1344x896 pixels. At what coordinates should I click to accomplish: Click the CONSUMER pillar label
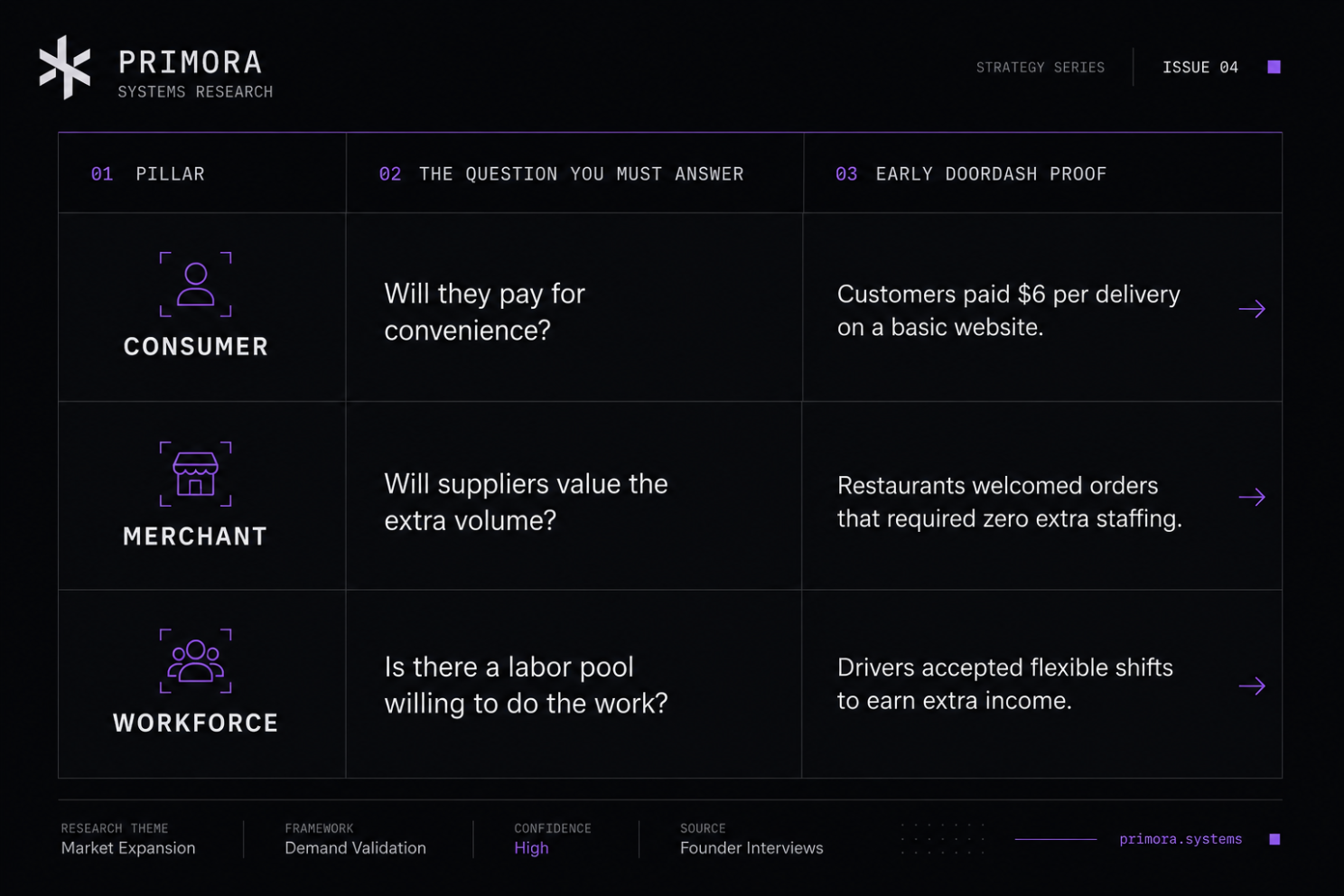pyautogui.click(x=196, y=347)
